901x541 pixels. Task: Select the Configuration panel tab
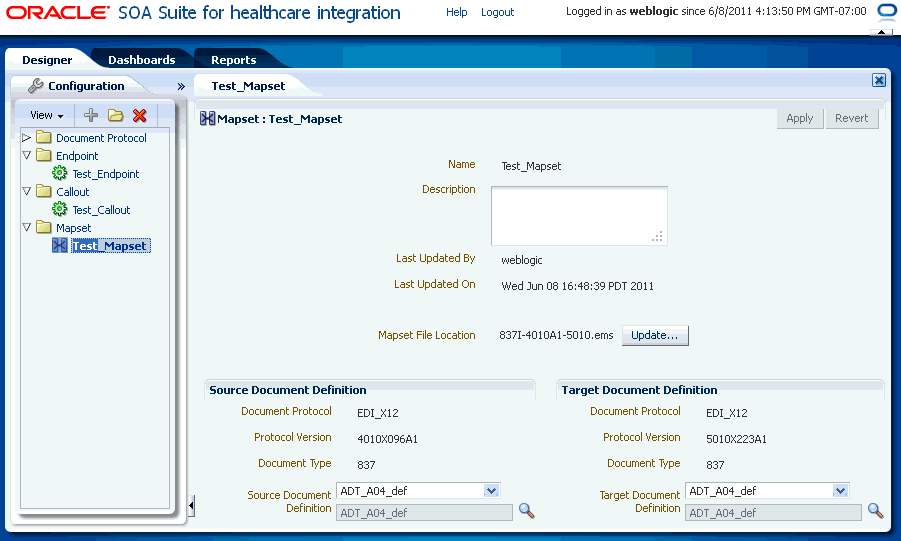click(86, 86)
